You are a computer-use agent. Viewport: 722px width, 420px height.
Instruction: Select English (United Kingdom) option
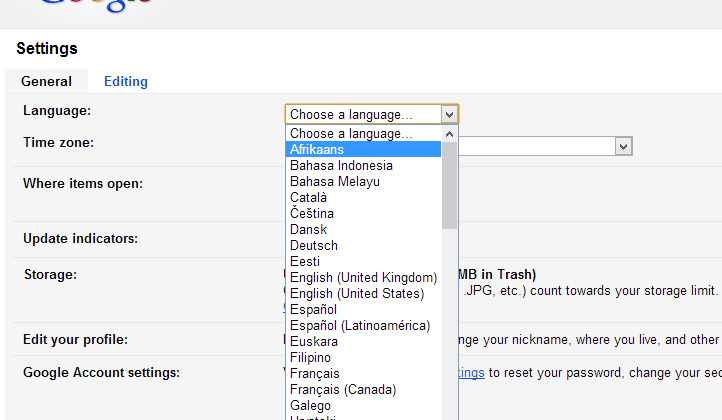pyautogui.click(x=362, y=278)
